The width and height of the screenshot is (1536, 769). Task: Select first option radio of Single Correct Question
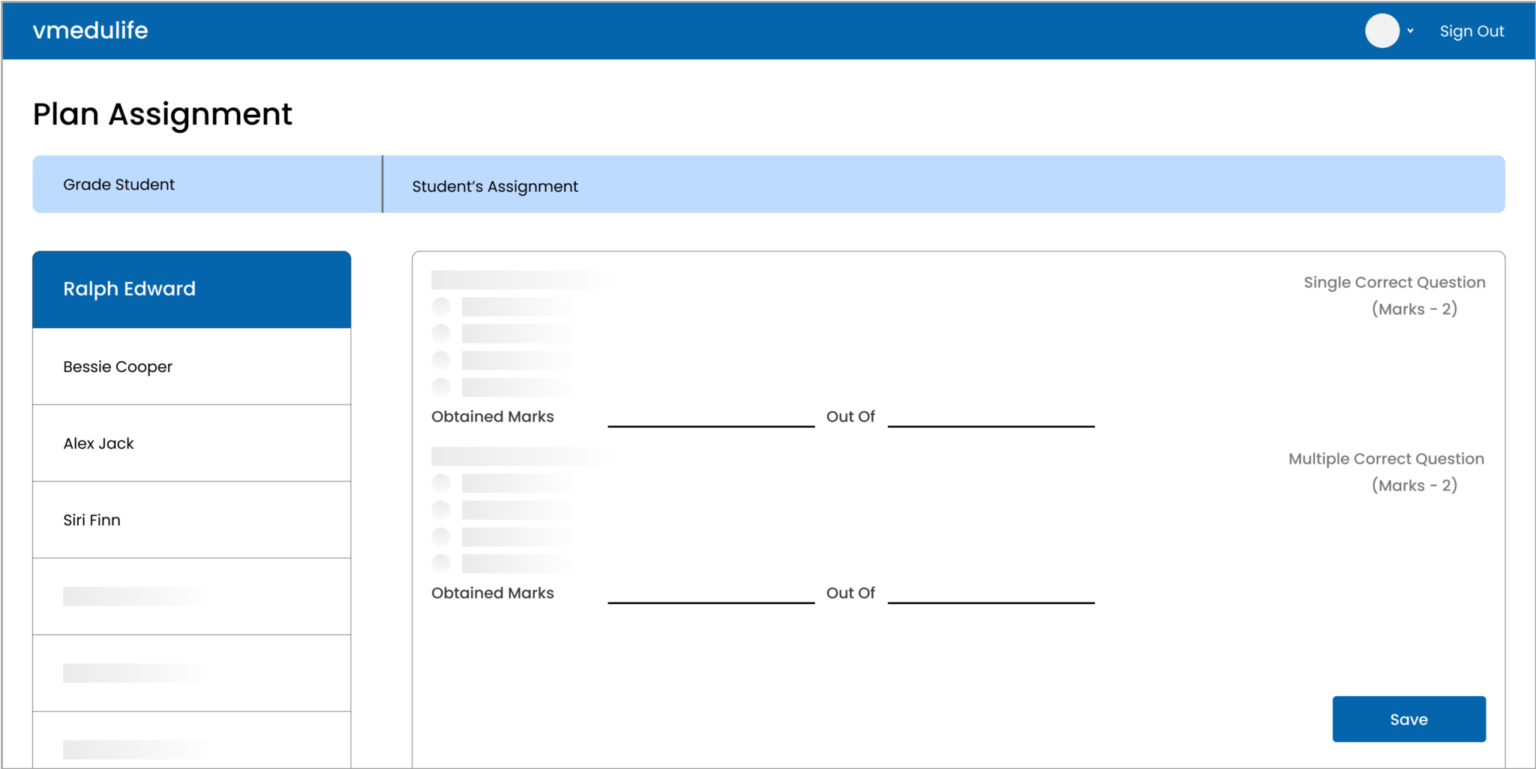tap(441, 306)
